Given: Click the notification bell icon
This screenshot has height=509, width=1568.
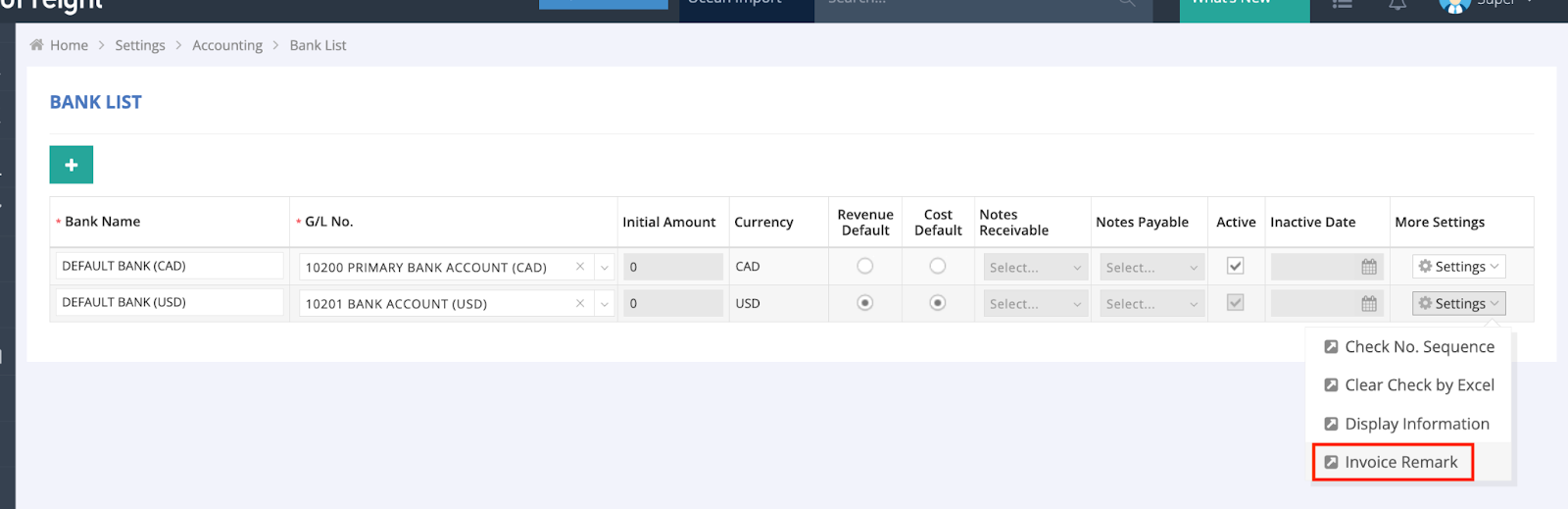Looking at the screenshot, I should tap(1397, 5).
